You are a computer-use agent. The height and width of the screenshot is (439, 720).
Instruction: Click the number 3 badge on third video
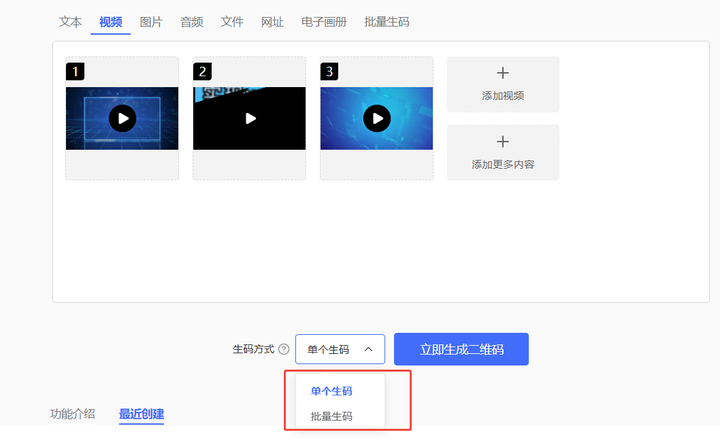click(329, 71)
